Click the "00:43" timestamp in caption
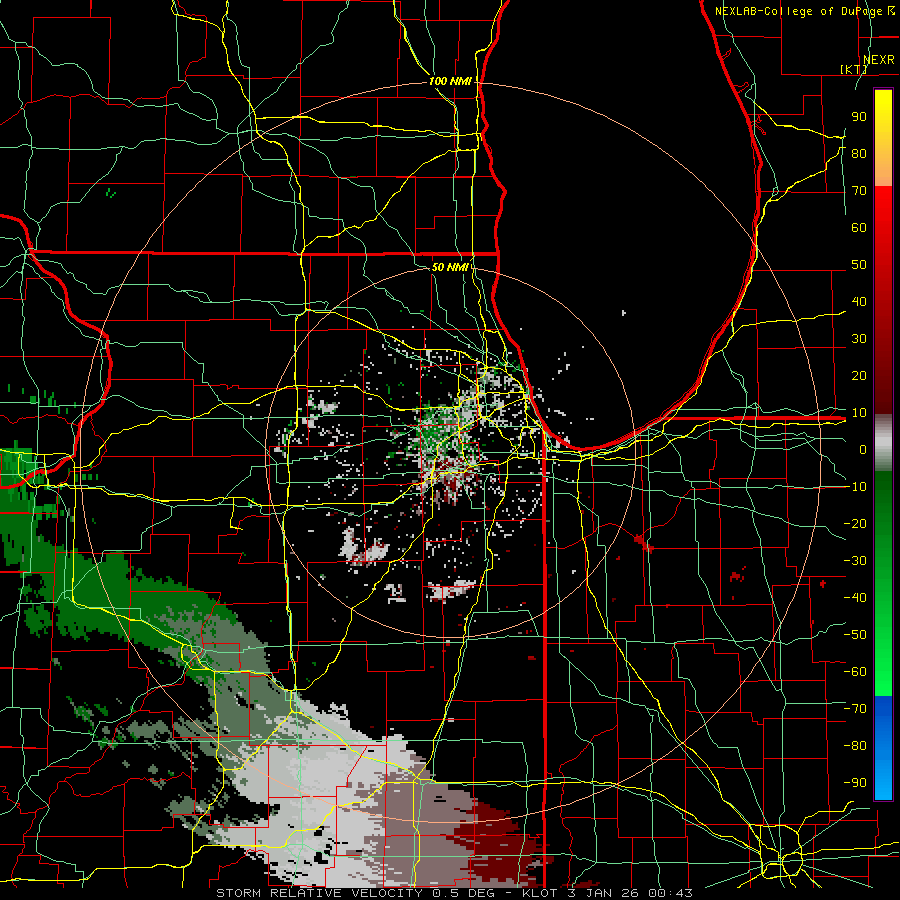900x900 pixels. pyautogui.click(x=669, y=893)
